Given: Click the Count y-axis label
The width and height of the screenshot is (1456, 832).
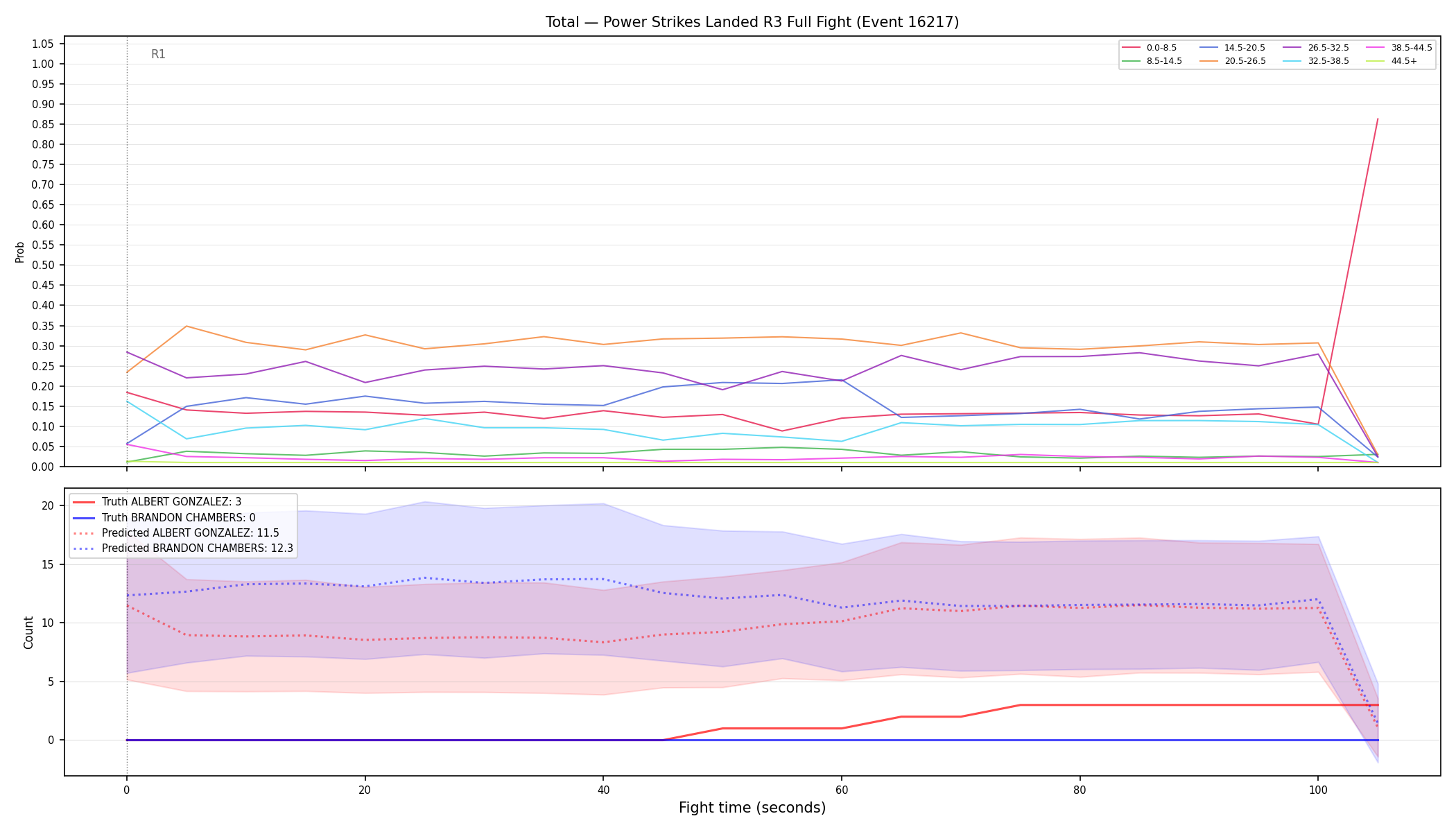Looking at the screenshot, I should click(28, 632).
